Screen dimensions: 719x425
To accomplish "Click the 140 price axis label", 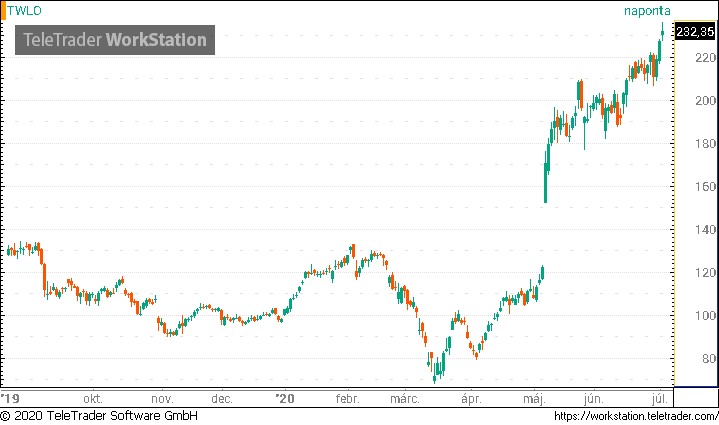I will point(705,229).
